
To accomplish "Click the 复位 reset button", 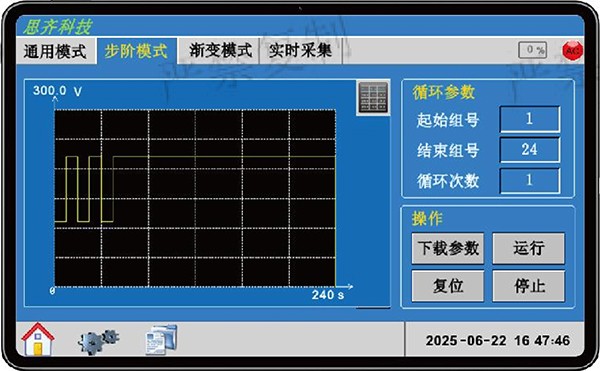I will click(x=448, y=286).
